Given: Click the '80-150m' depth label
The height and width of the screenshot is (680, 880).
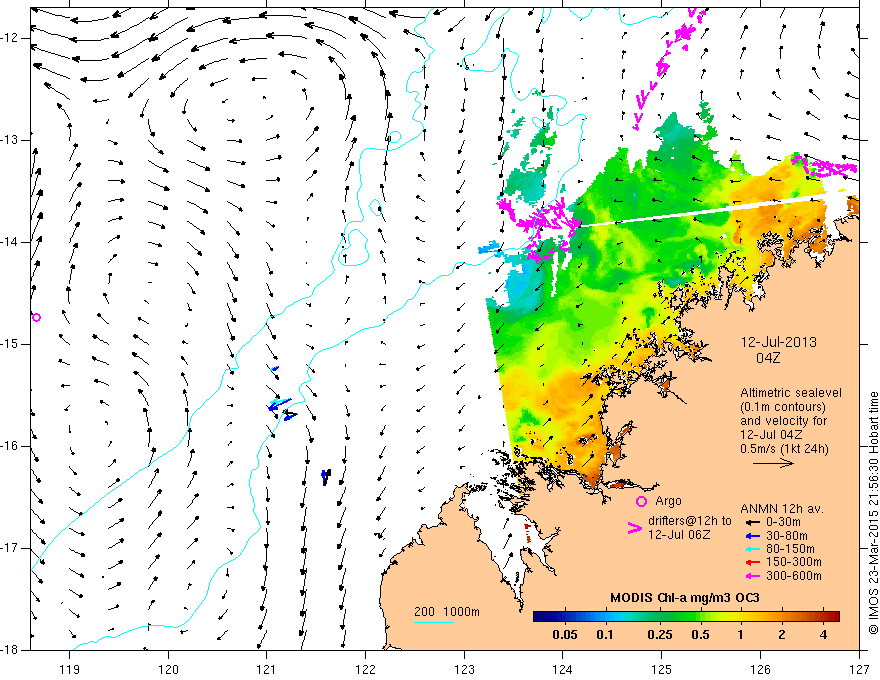Looking at the screenshot, I should click(790, 549).
